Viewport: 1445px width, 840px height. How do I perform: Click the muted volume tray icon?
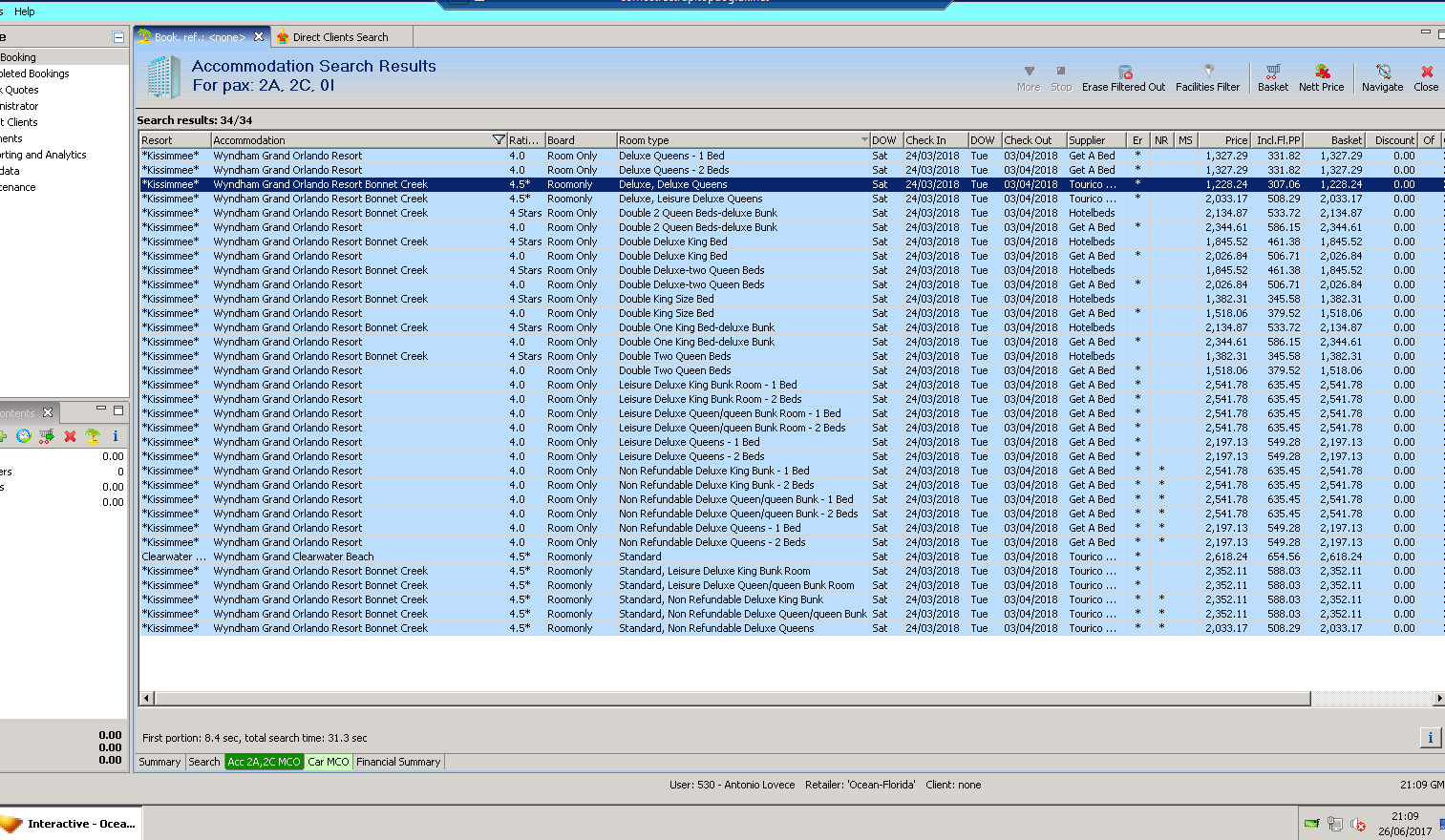[x=1358, y=825]
